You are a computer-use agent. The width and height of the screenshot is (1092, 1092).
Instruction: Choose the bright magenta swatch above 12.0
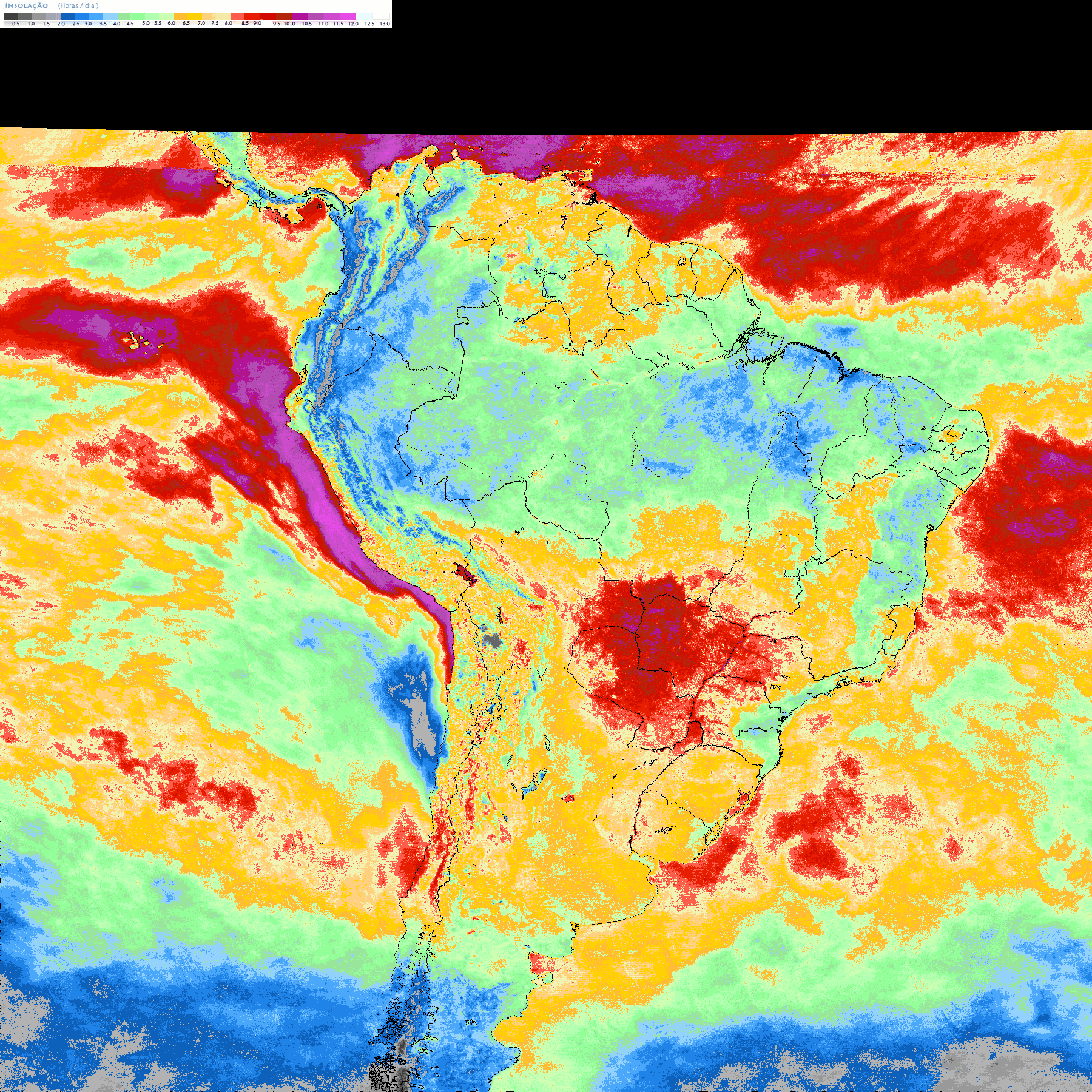pos(348,16)
